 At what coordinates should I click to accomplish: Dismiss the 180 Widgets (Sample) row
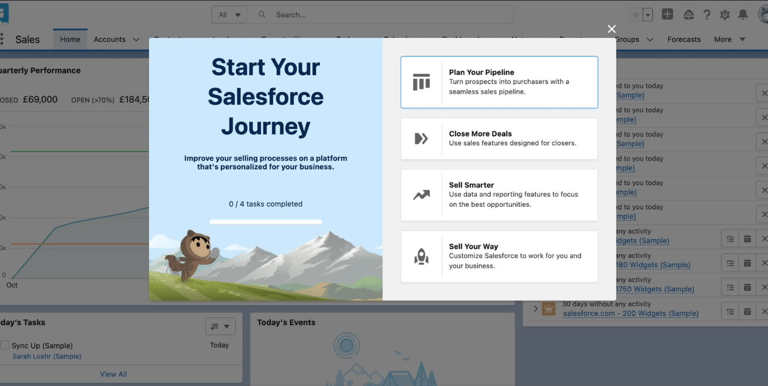point(763,263)
